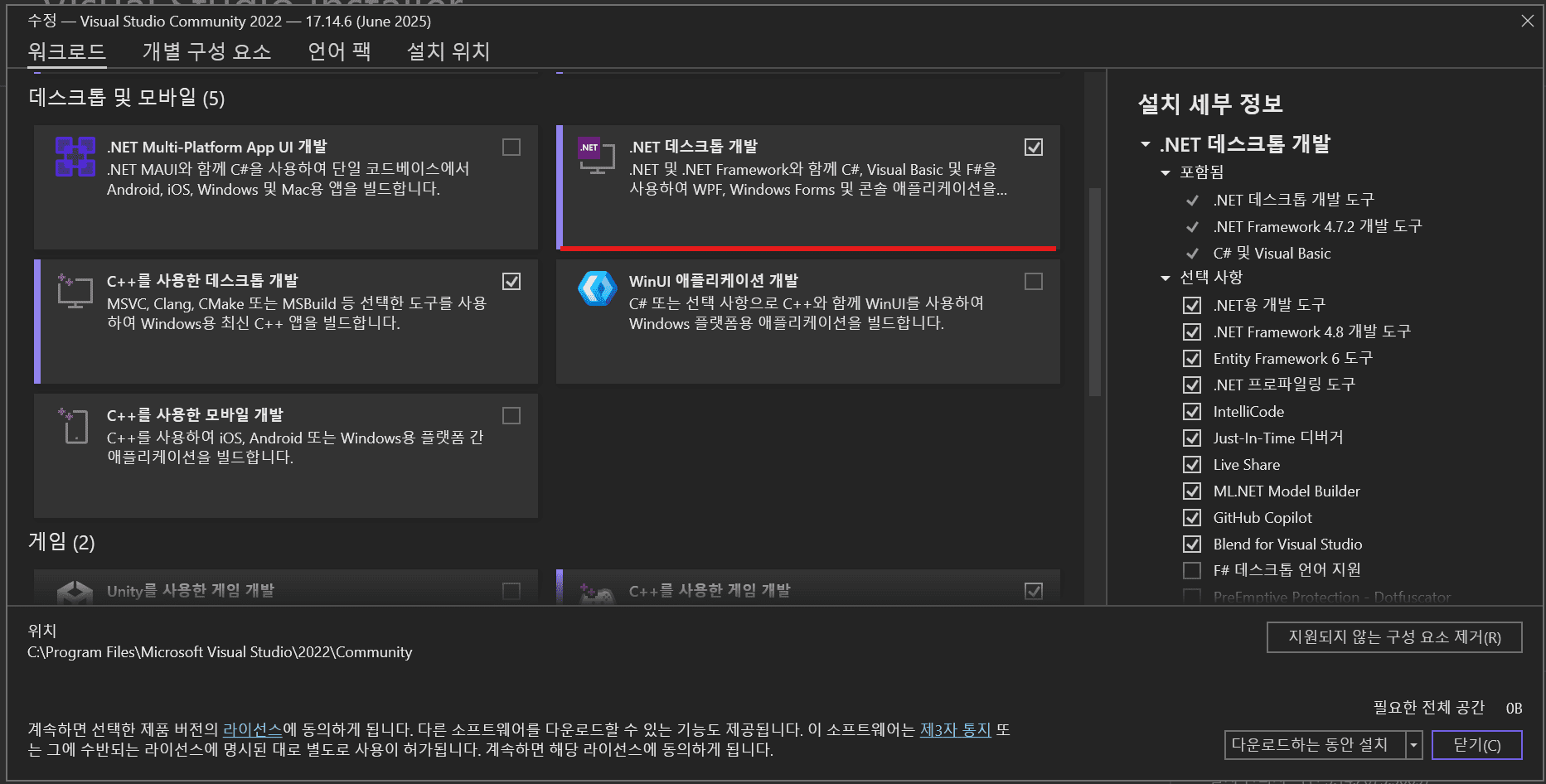Uncheck .NET 프로파일링 도구 option
Screen dimensions: 1546x784
(x=1192, y=385)
